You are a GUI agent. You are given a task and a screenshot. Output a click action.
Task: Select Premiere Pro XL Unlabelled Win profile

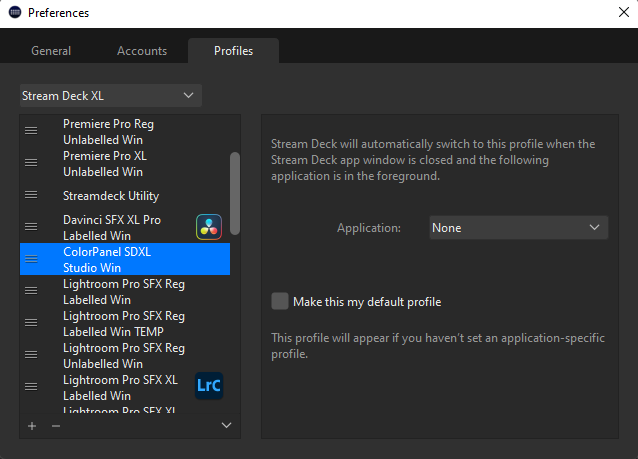(x=125, y=164)
